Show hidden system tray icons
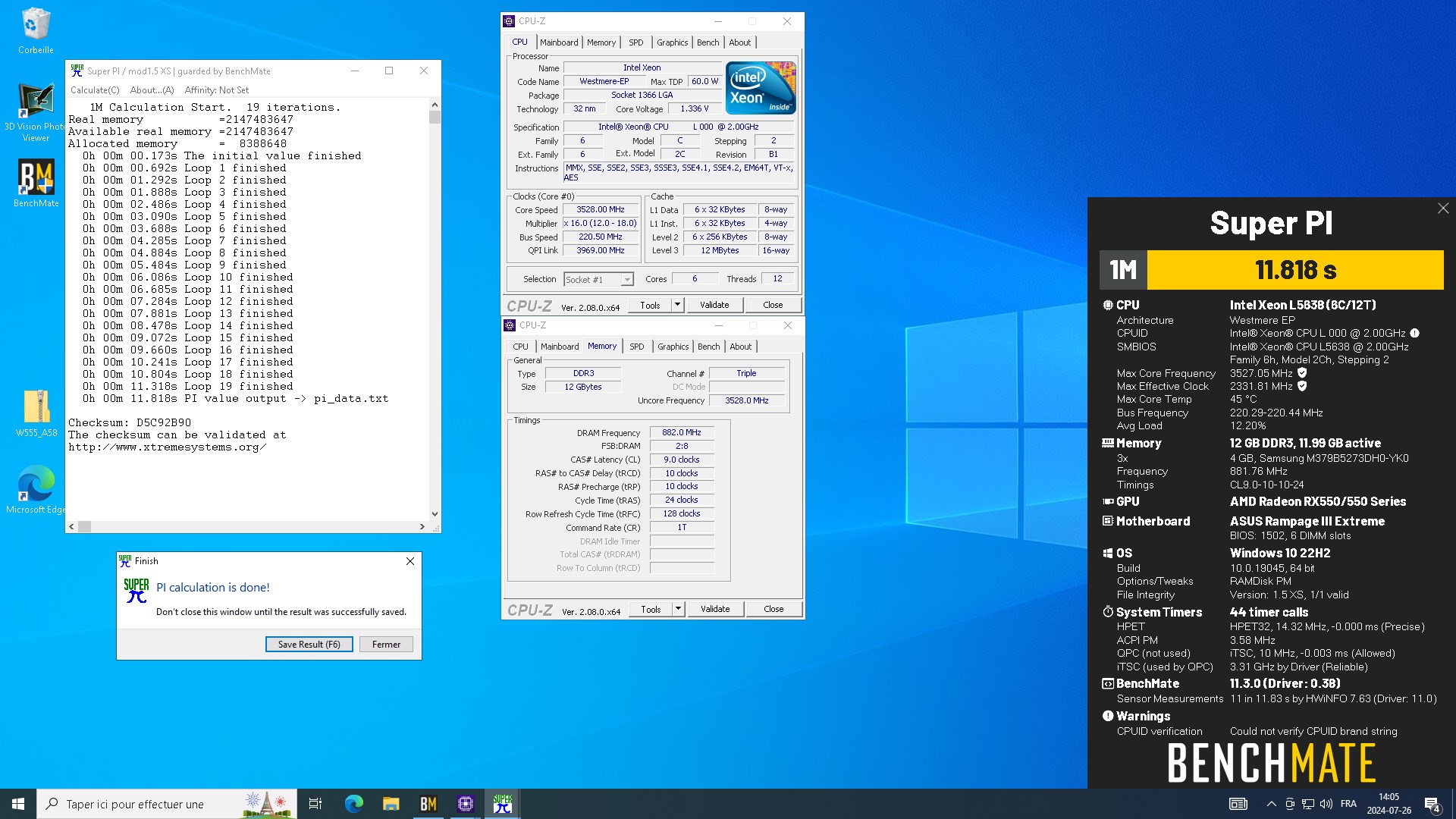1456x819 pixels. pyautogui.click(x=1271, y=804)
